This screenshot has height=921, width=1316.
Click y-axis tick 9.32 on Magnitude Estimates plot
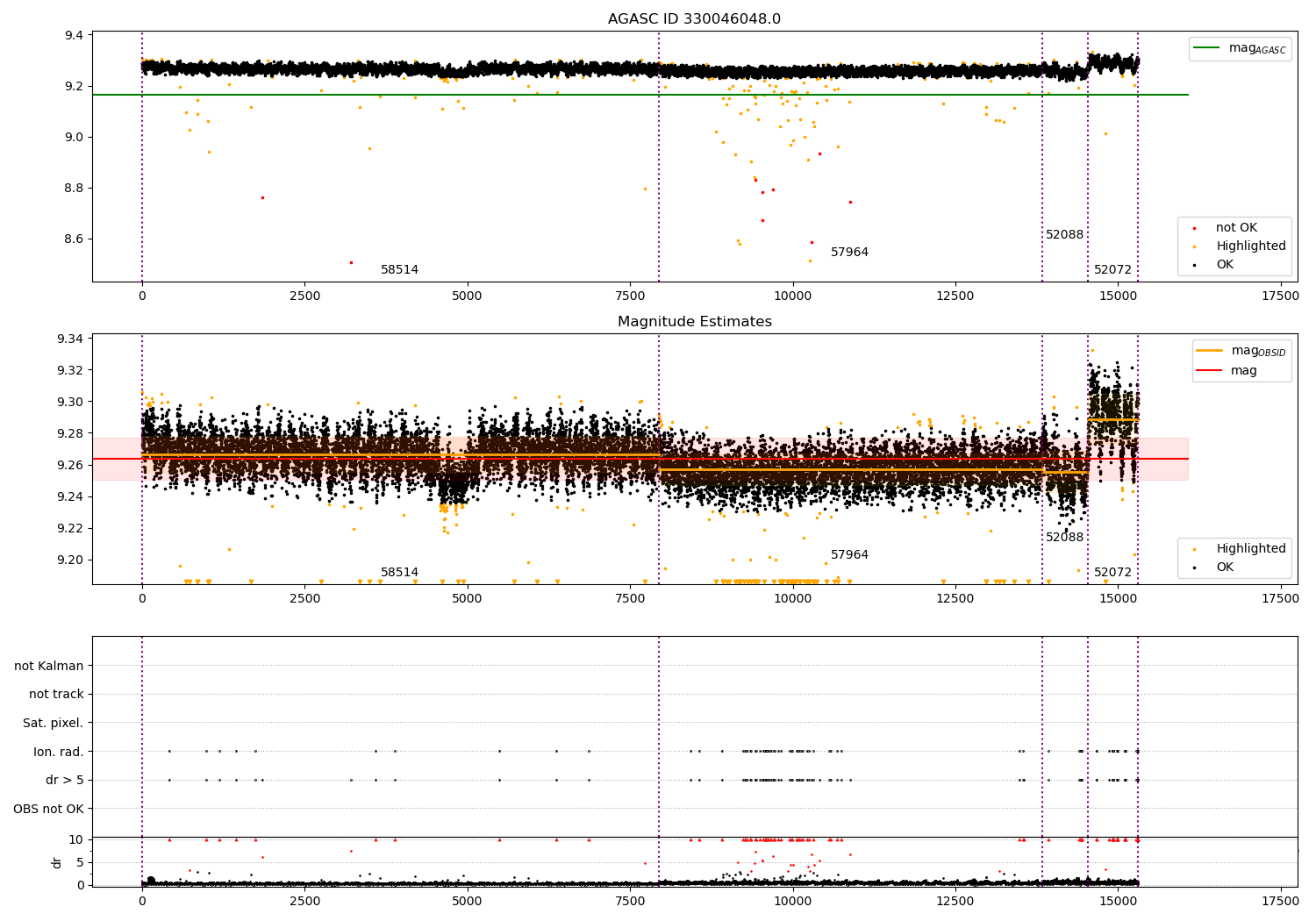pyautogui.click(x=69, y=371)
